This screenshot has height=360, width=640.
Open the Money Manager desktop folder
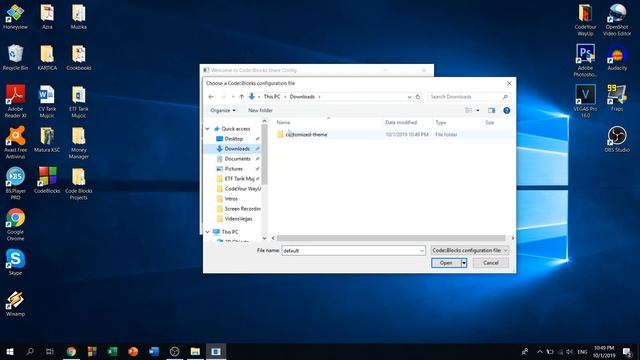pyautogui.click(x=78, y=142)
